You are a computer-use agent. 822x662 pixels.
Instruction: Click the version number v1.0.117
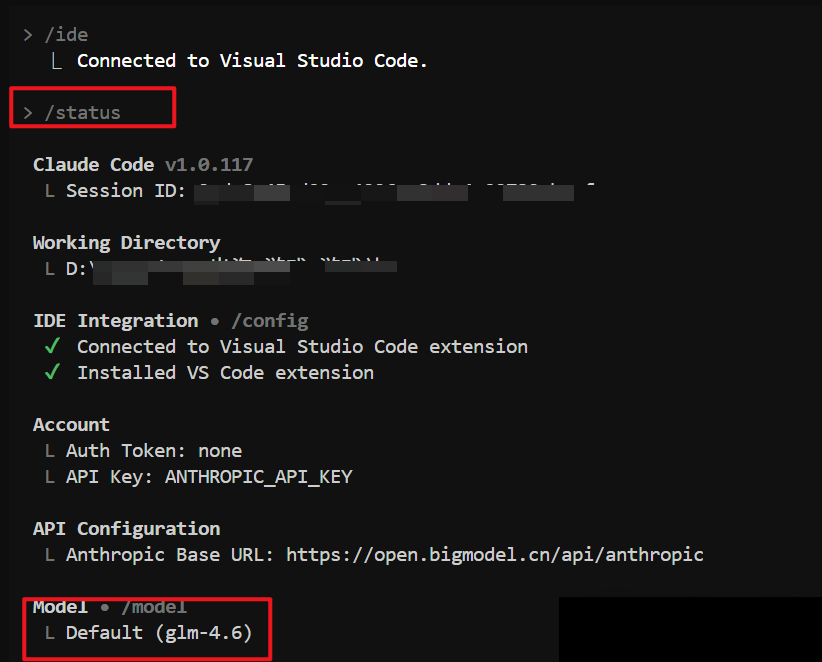209,165
